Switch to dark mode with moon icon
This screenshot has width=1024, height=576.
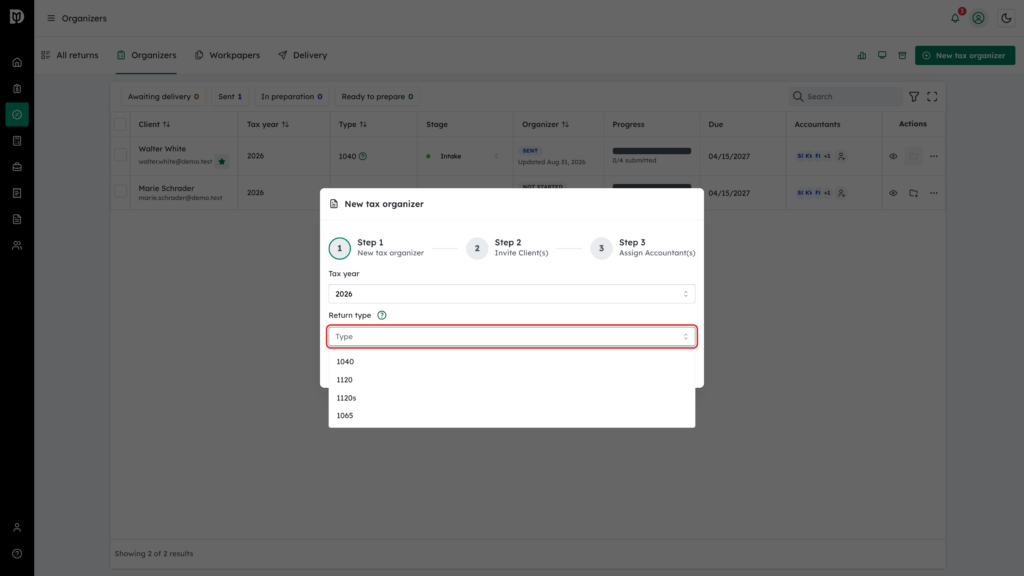(x=1006, y=18)
